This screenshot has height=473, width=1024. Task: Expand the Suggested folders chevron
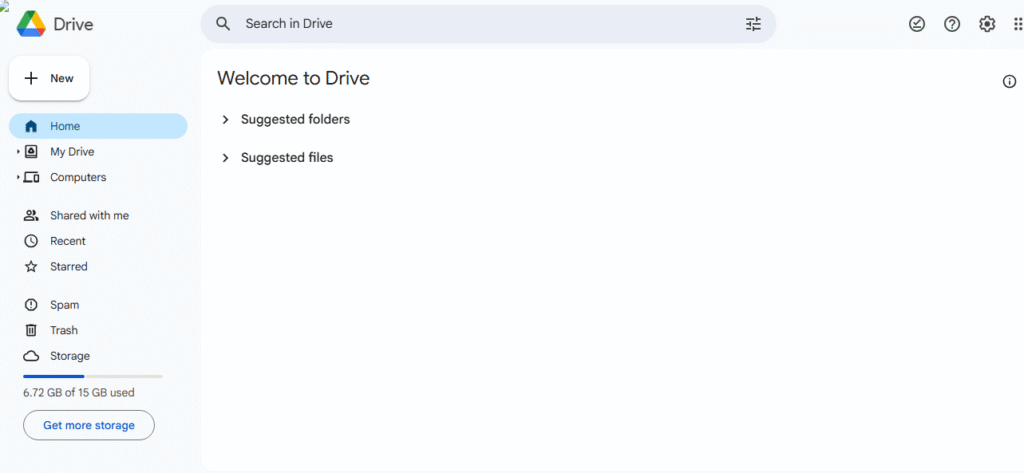tap(225, 120)
